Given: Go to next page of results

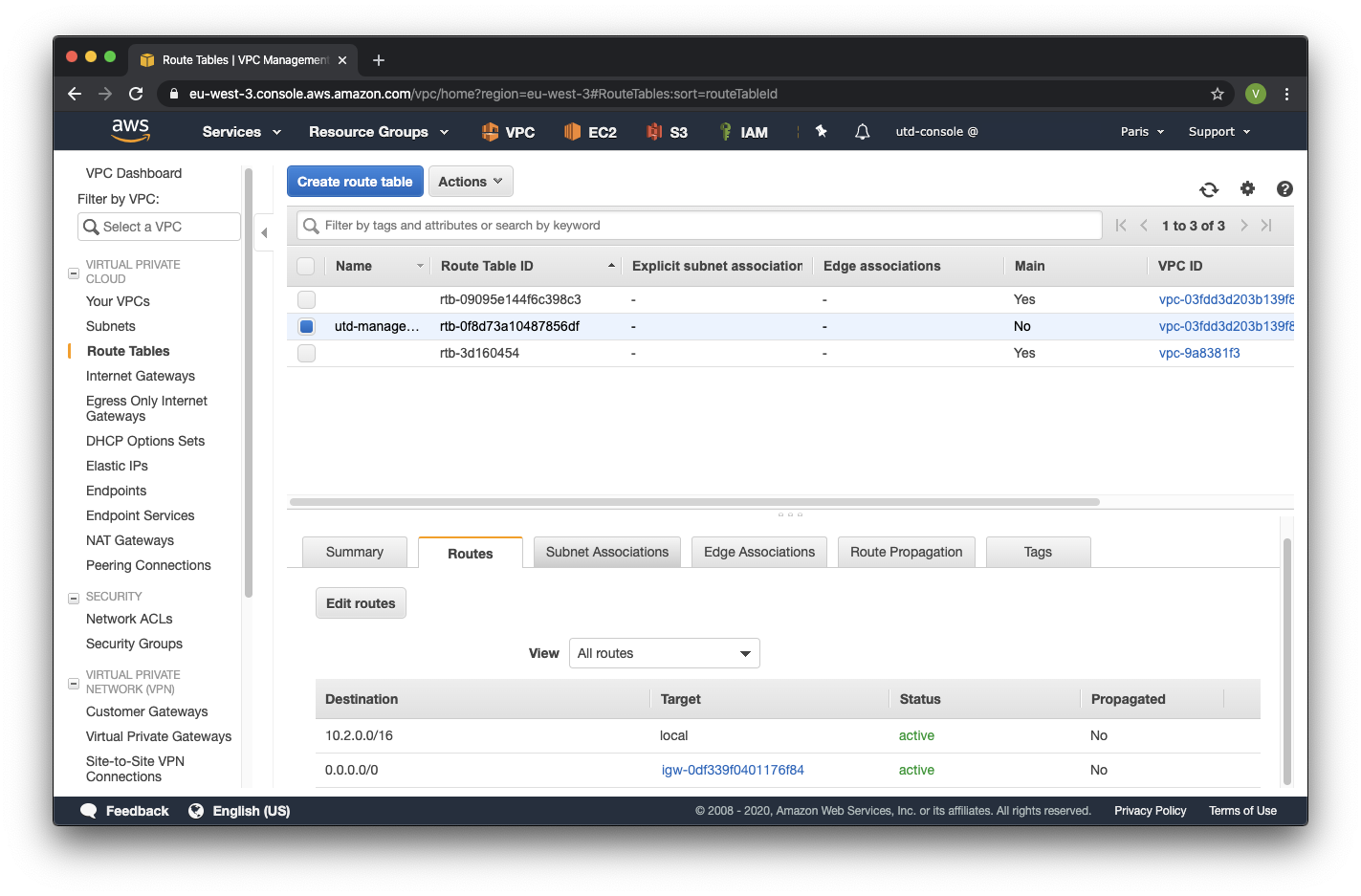Looking at the screenshot, I should click(x=1243, y=226).
